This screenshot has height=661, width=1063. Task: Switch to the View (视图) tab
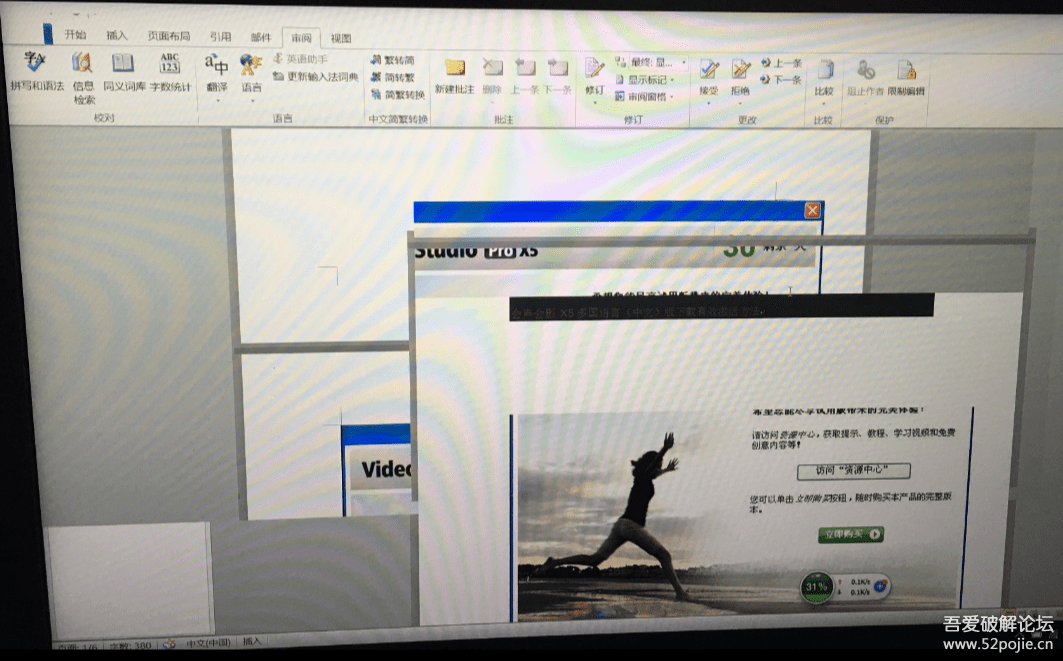(340, 39)
